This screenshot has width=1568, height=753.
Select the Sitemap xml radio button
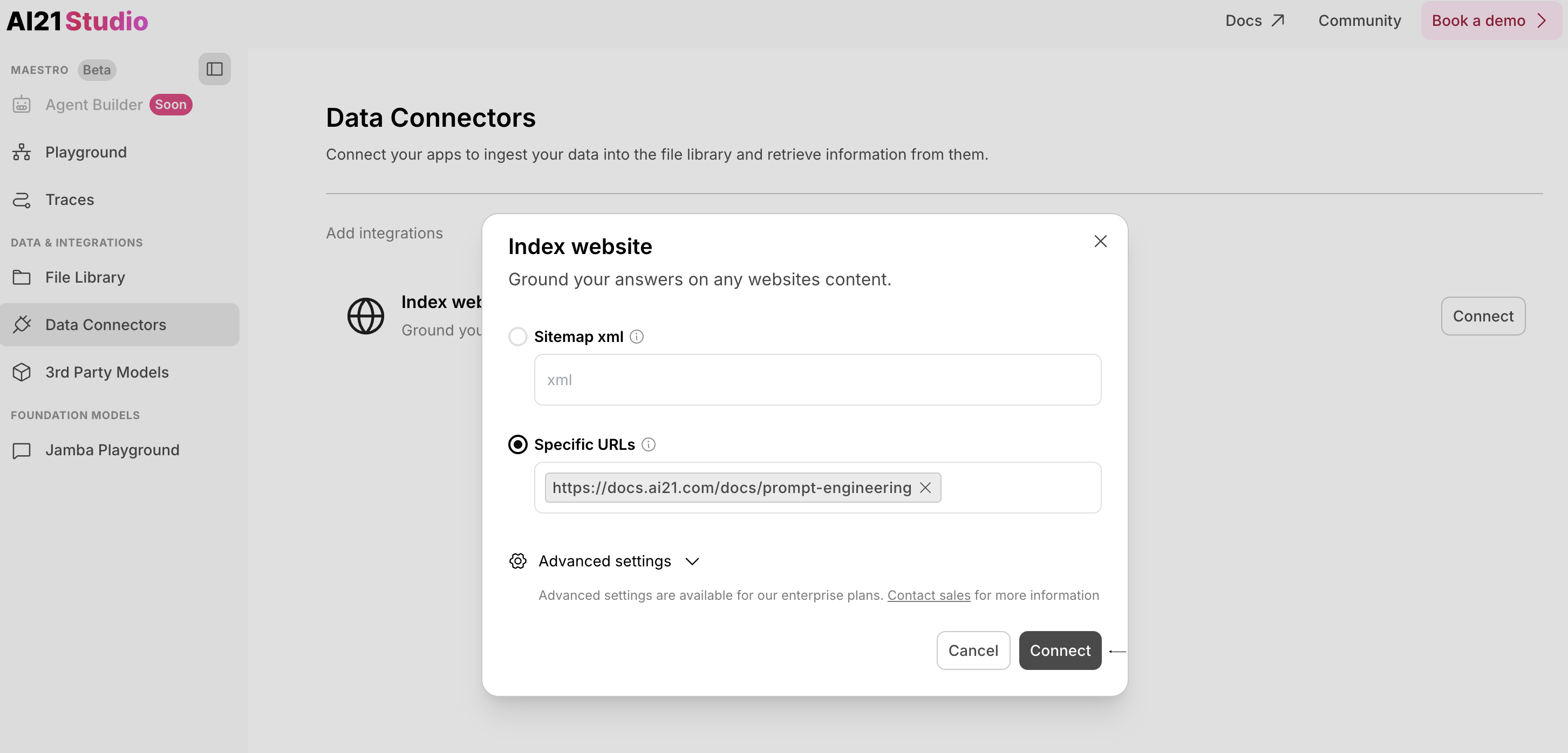pos(517,337)
